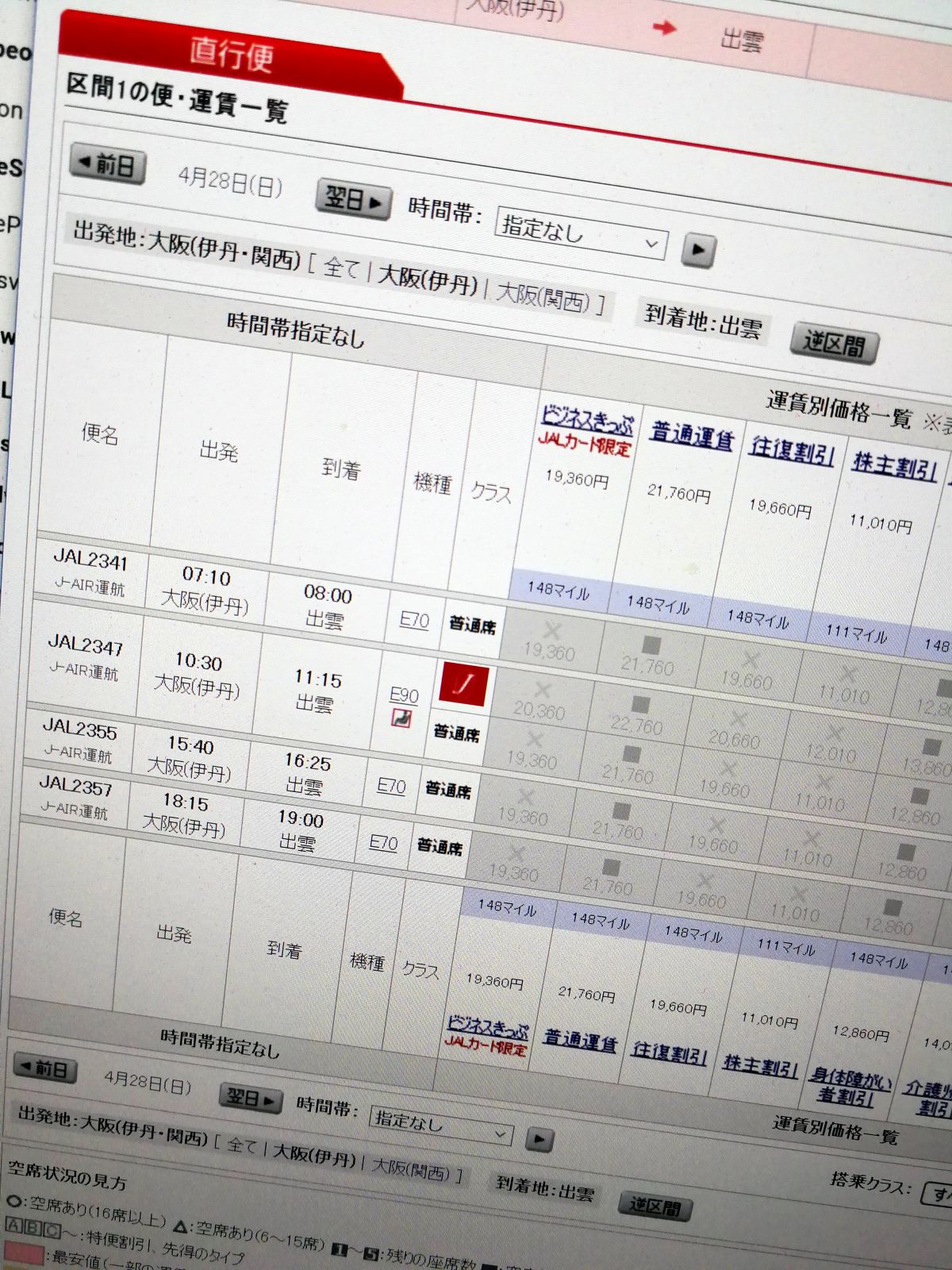Open ビジネスきっぷ fare link in table header

click(588, 419)
